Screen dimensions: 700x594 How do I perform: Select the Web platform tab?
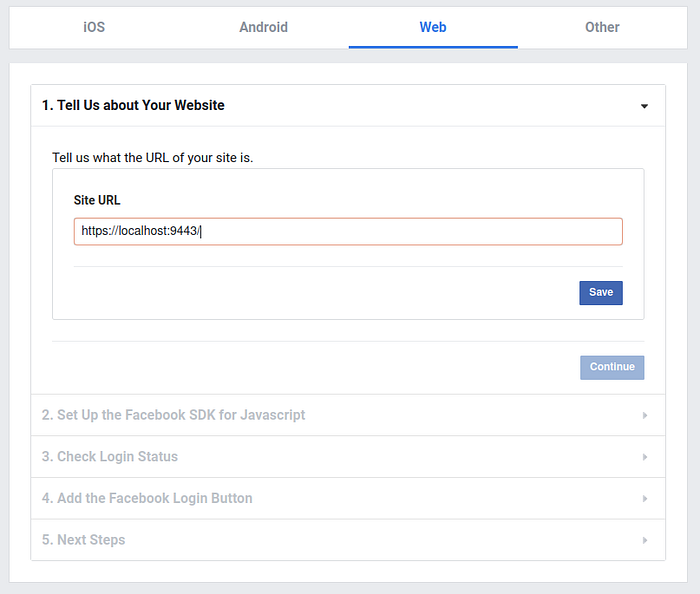click(x=433, y=27)
